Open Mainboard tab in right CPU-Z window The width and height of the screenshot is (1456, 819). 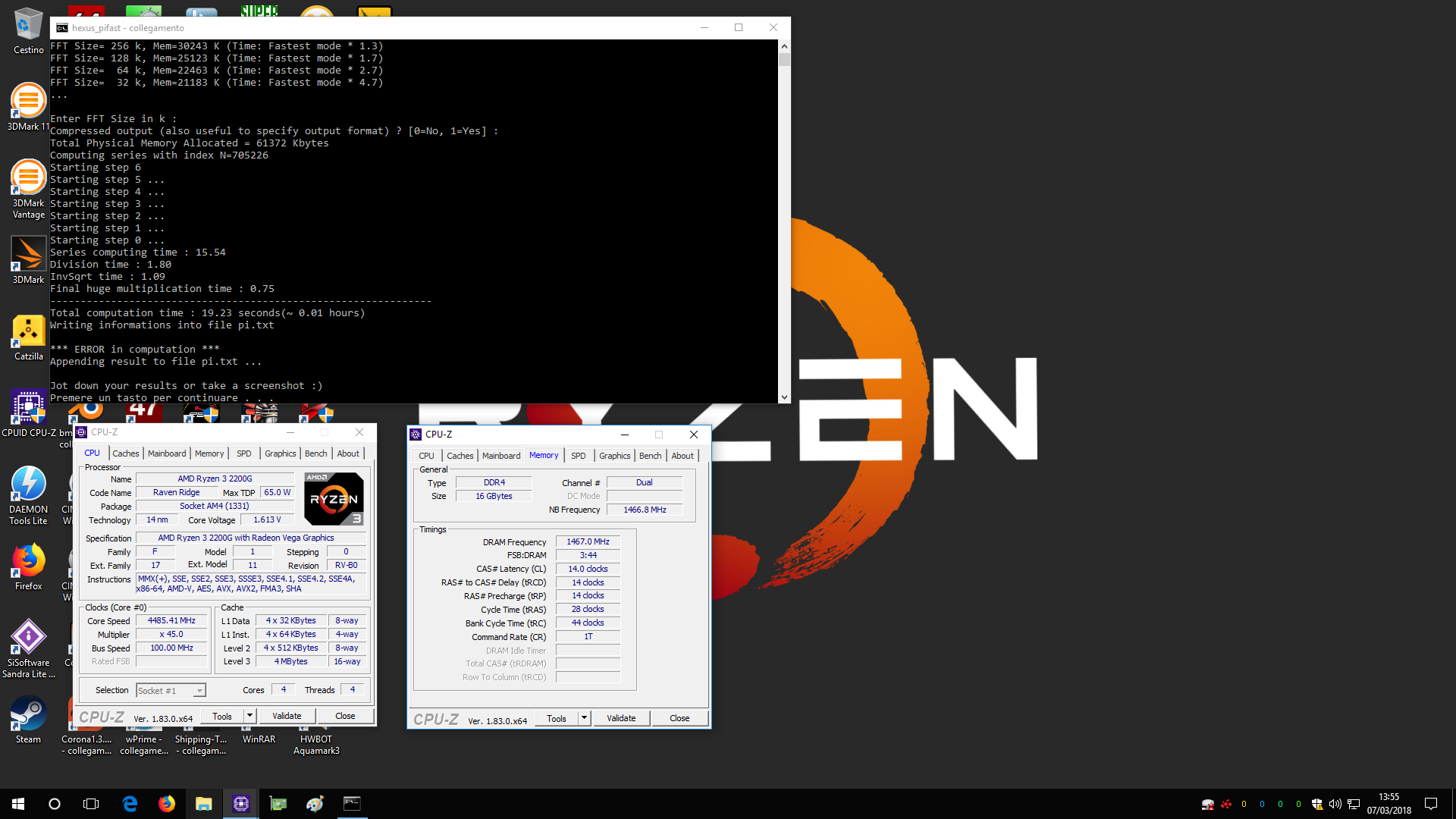pyautogui.click(x=501, y=456)
